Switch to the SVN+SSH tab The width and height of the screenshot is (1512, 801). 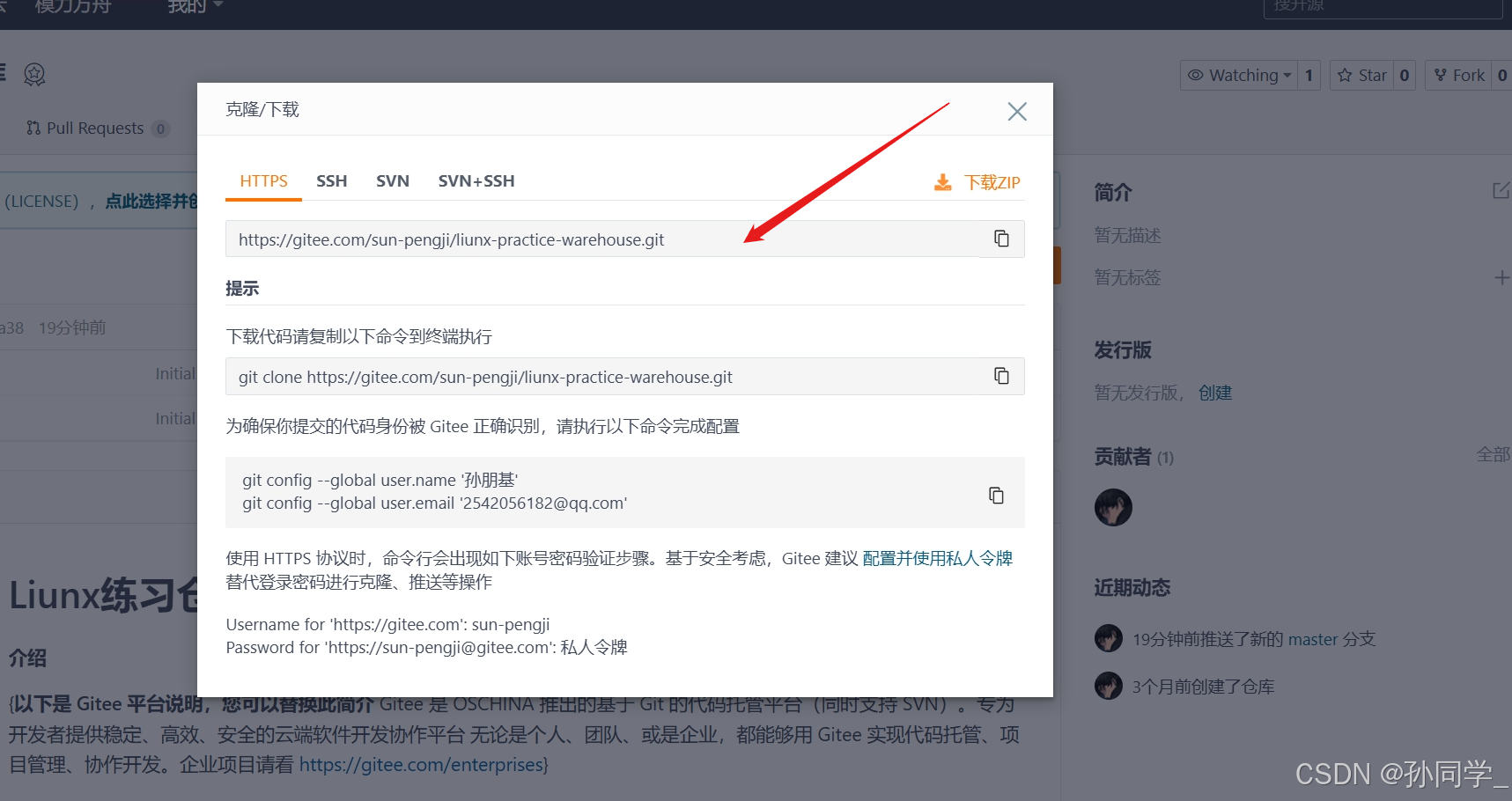tap(476, 181)
